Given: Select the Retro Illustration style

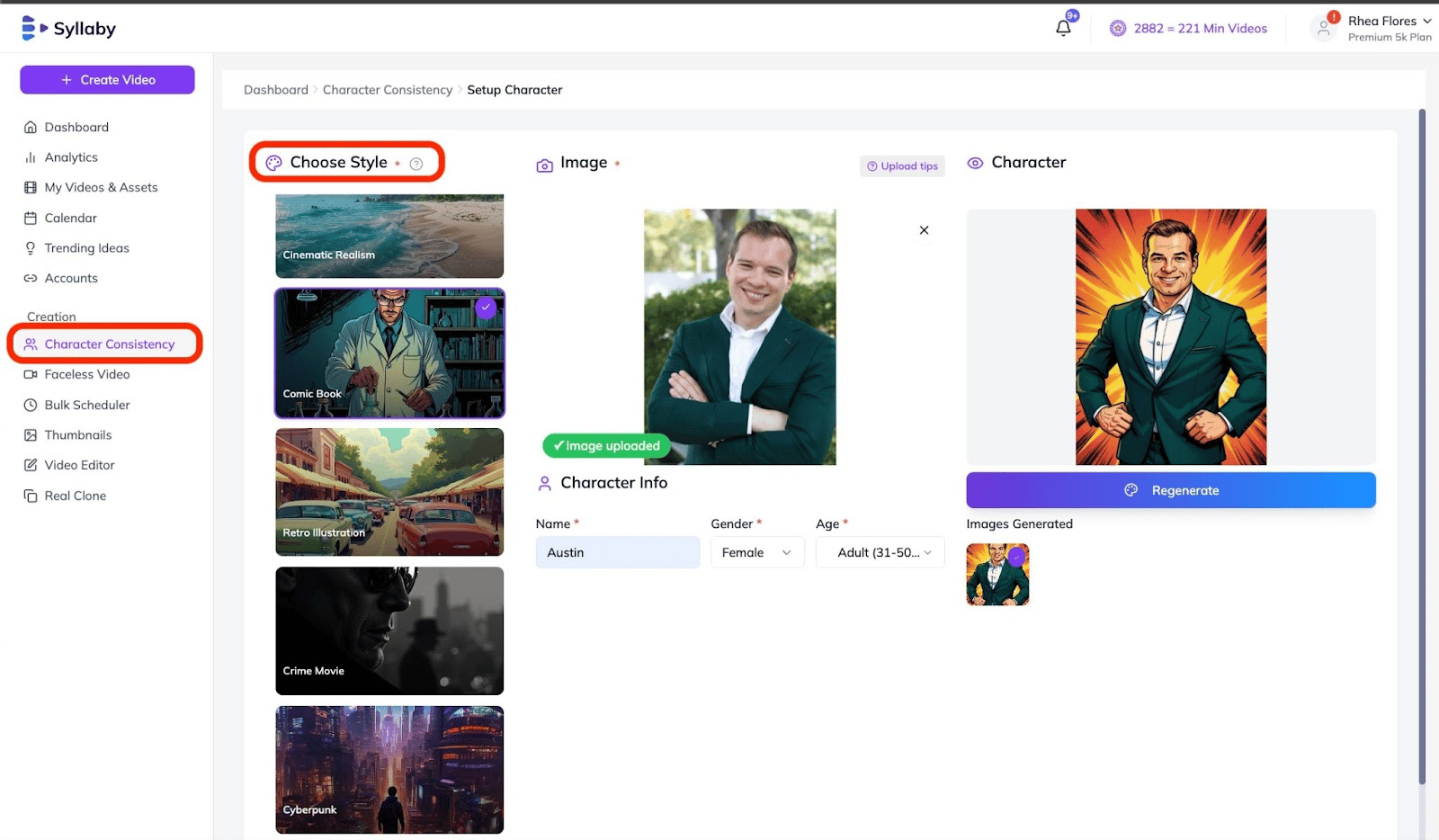Looking at the screenshot, I should 389,492.
